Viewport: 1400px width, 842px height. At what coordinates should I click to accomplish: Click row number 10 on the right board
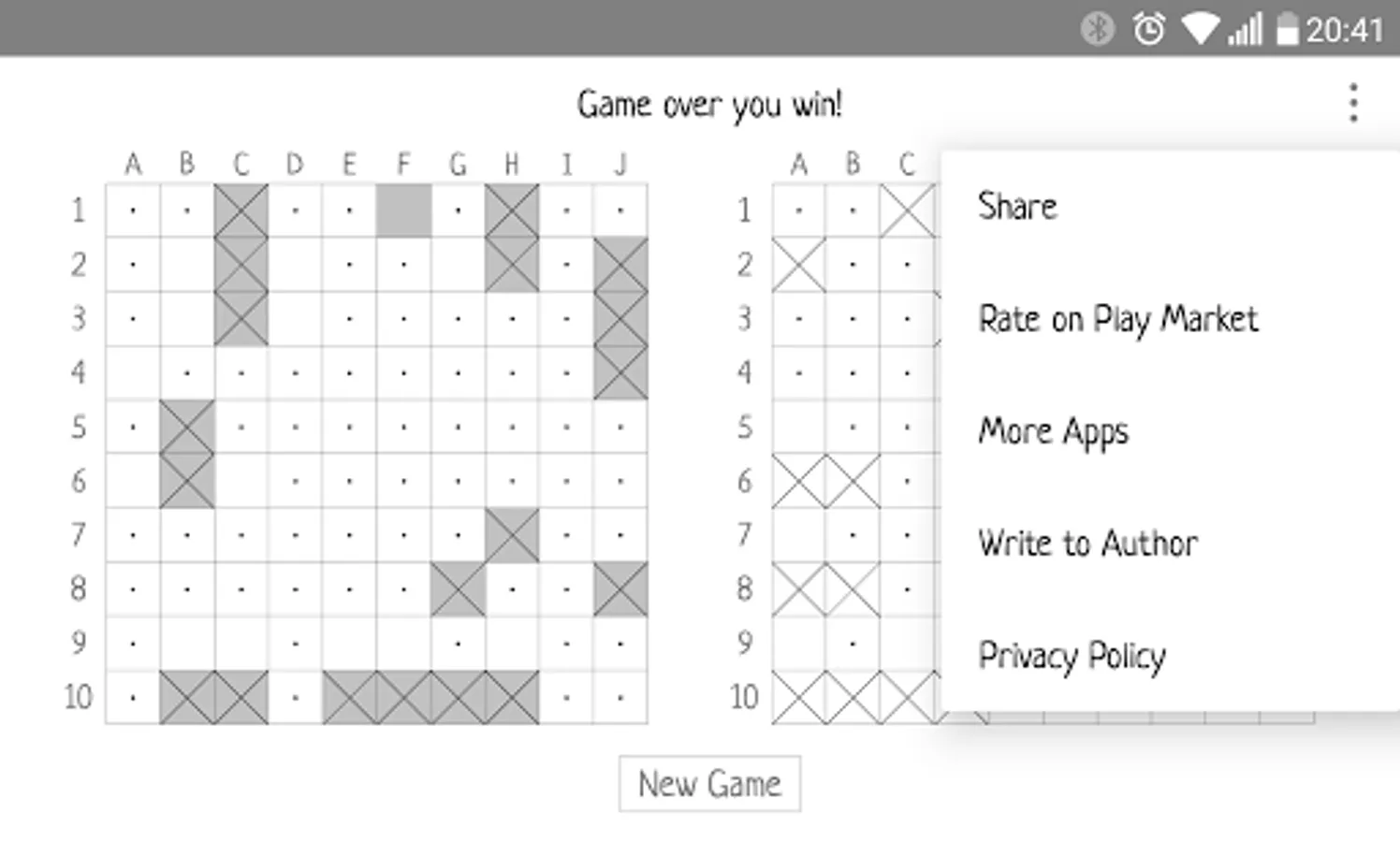click(744, 697)
